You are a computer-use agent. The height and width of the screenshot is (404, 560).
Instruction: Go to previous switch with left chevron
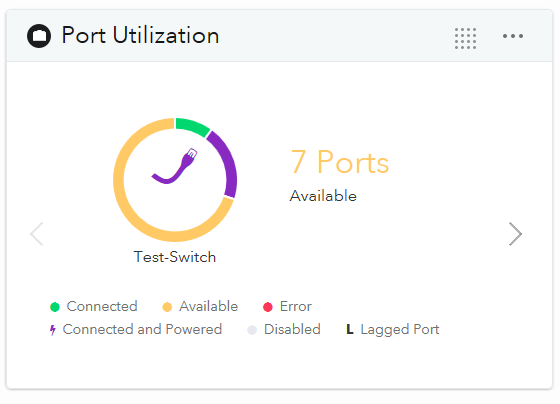(x=37, y=234)
